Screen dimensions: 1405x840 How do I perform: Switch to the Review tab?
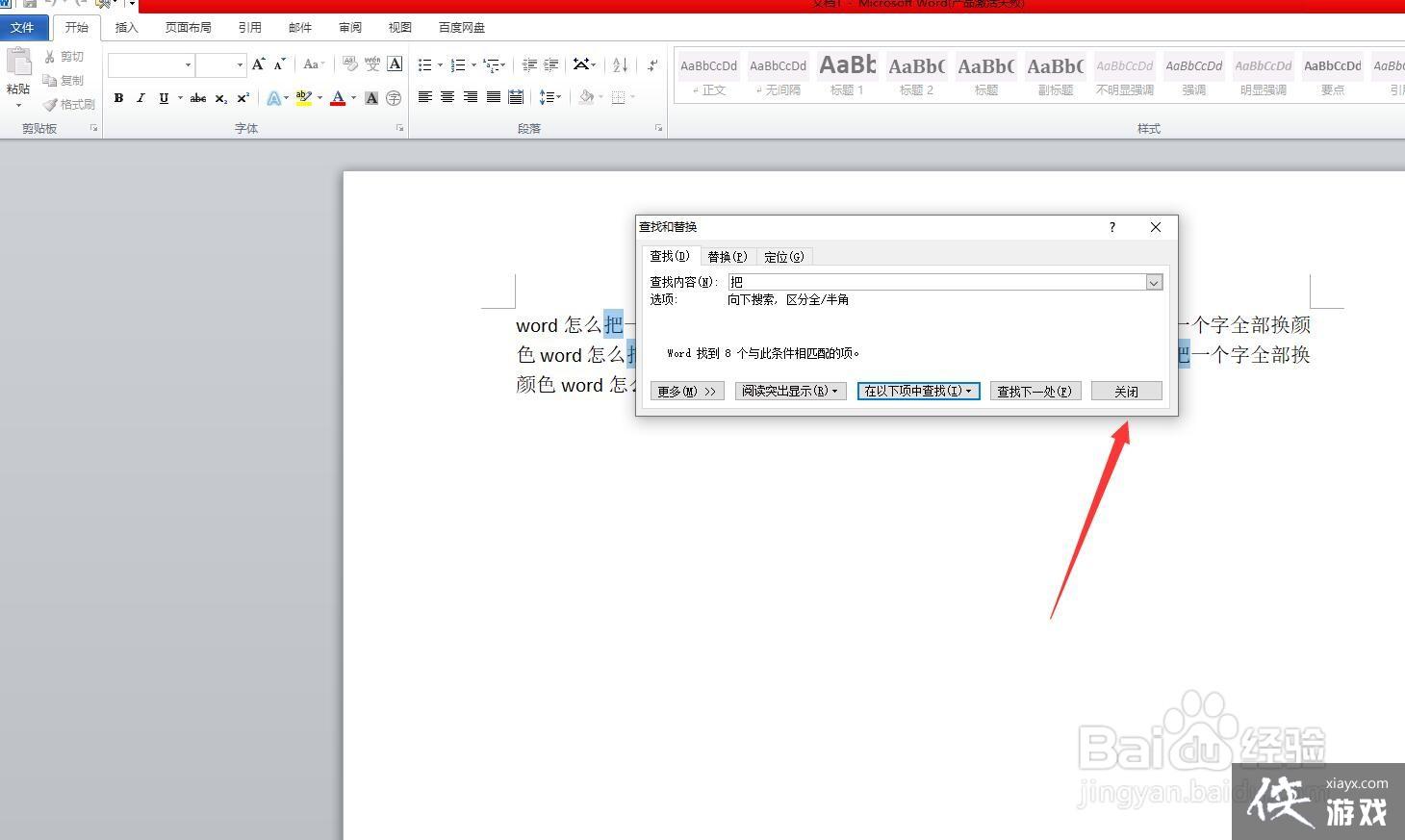click(x=350, y=27)
